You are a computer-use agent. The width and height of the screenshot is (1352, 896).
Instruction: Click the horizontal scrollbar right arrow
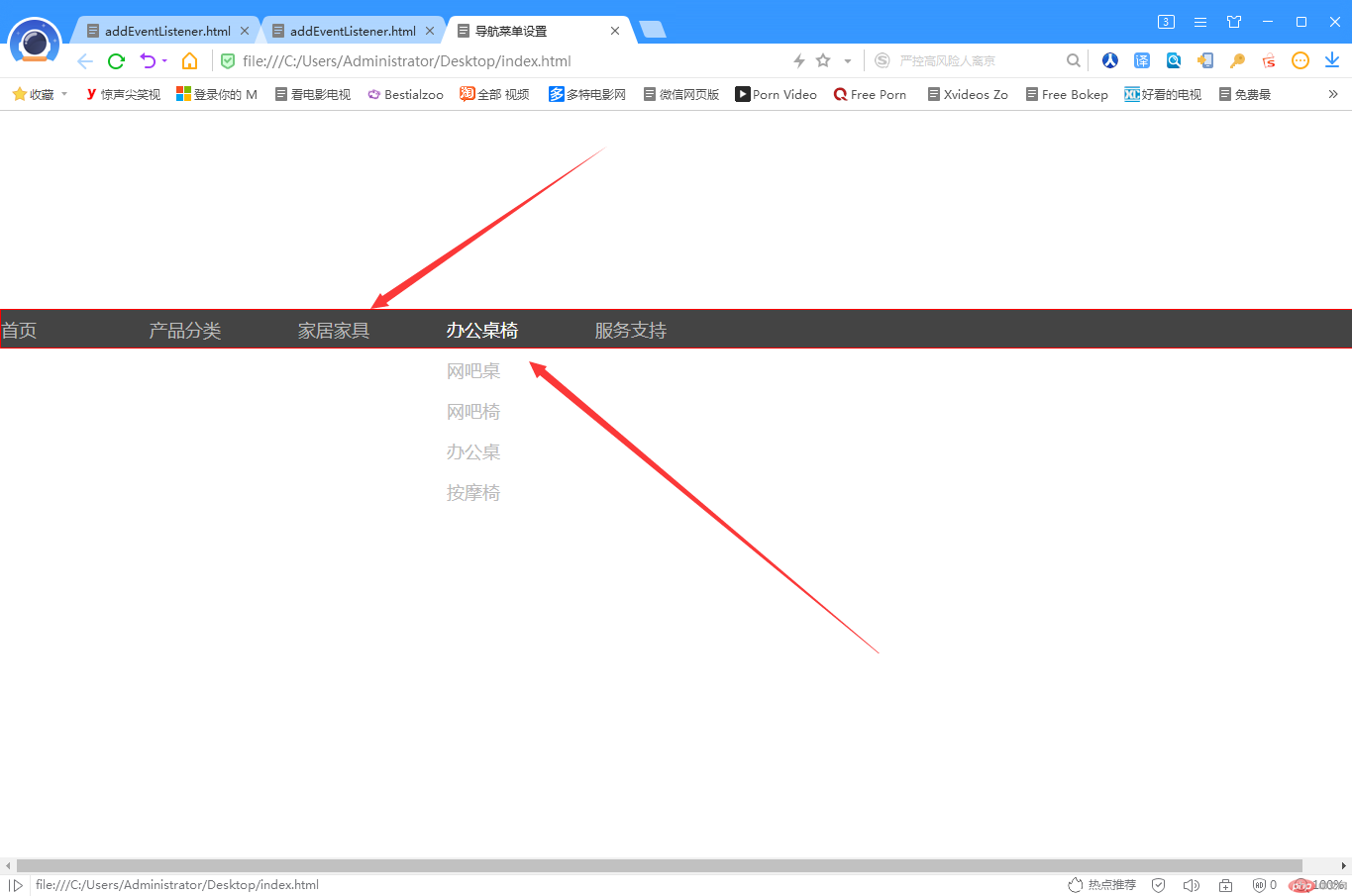tap(1344, 865)
